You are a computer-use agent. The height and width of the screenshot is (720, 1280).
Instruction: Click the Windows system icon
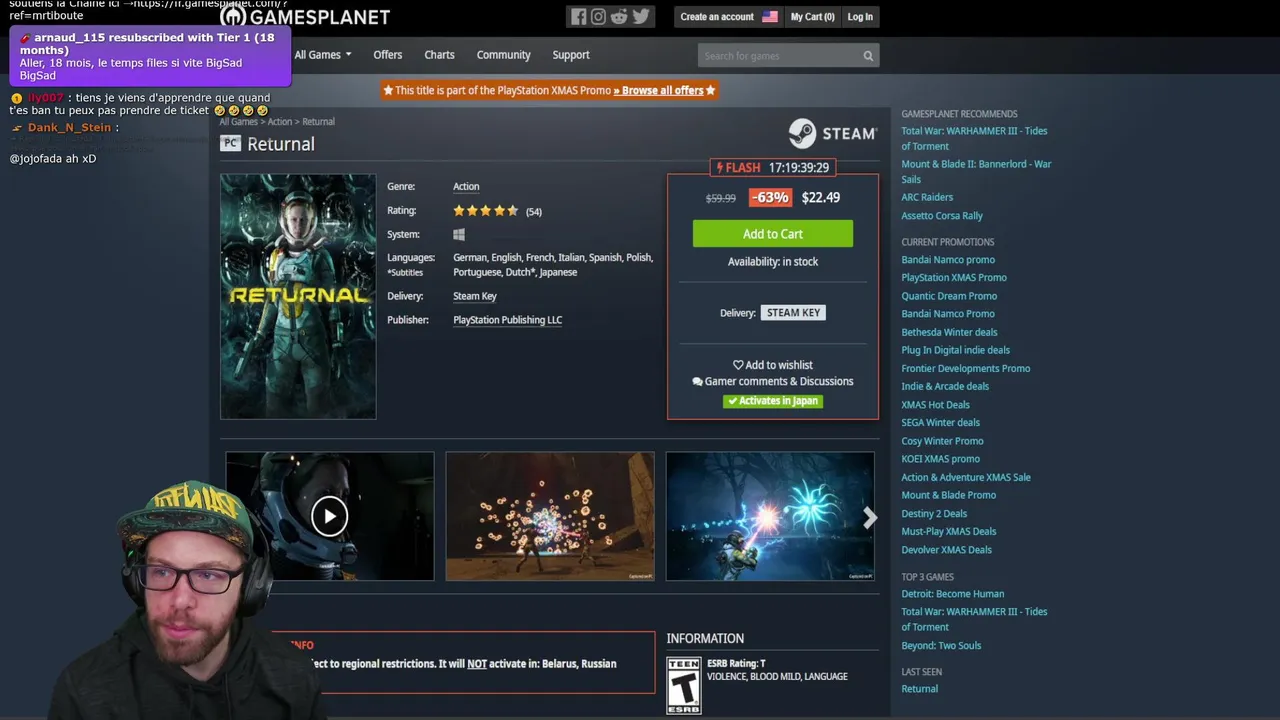459,234
